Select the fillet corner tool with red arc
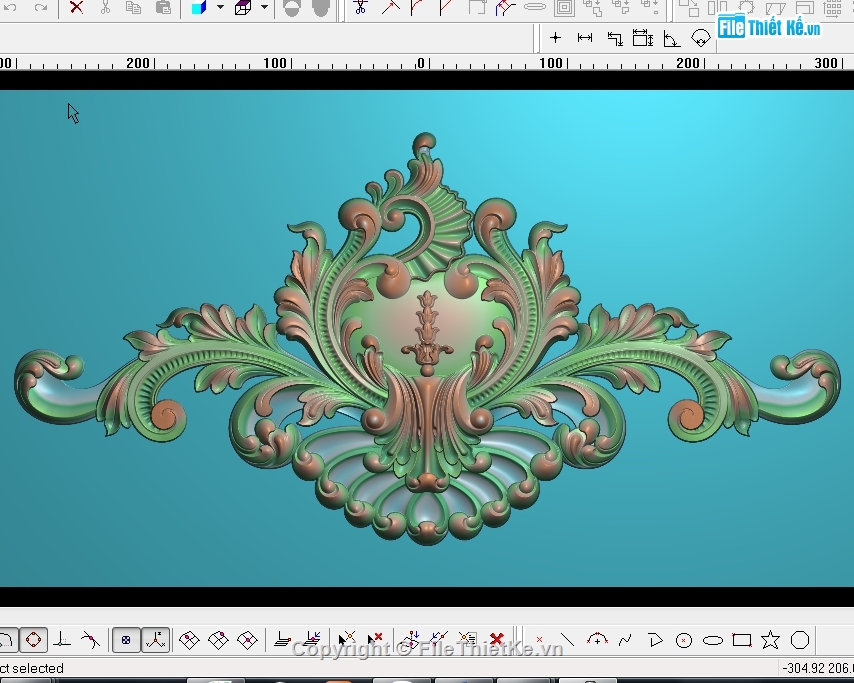 click(x=418, y=8)
